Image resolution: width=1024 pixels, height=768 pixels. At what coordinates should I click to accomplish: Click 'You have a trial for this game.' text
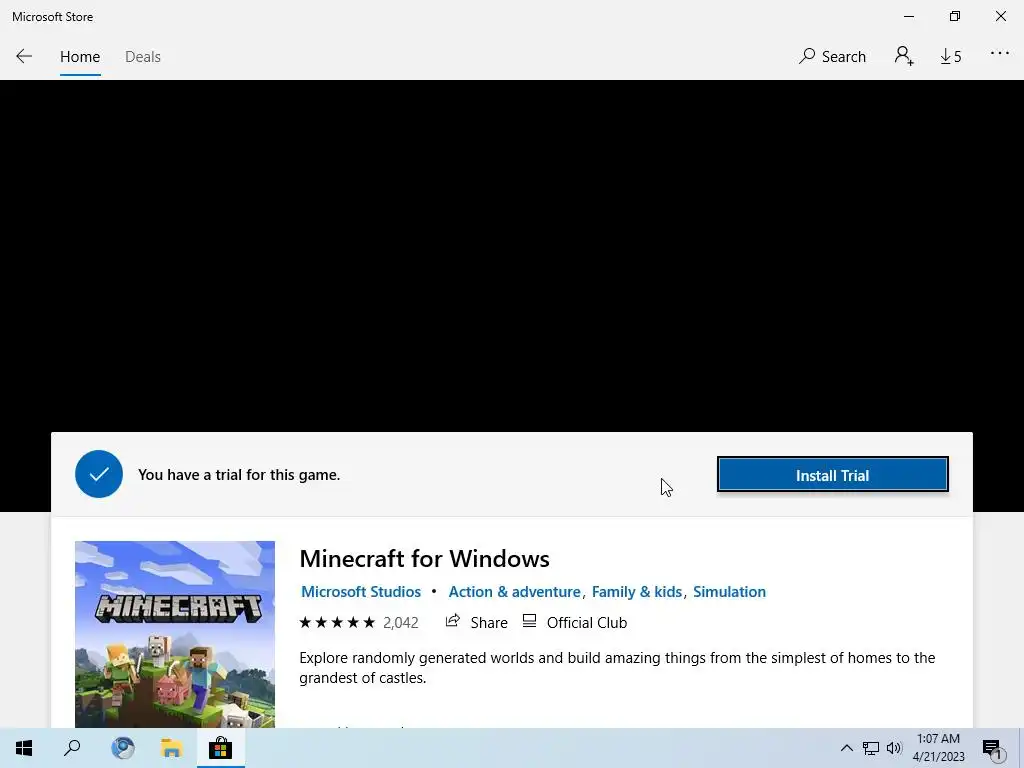pyautogui.click(x=239, y=475)
